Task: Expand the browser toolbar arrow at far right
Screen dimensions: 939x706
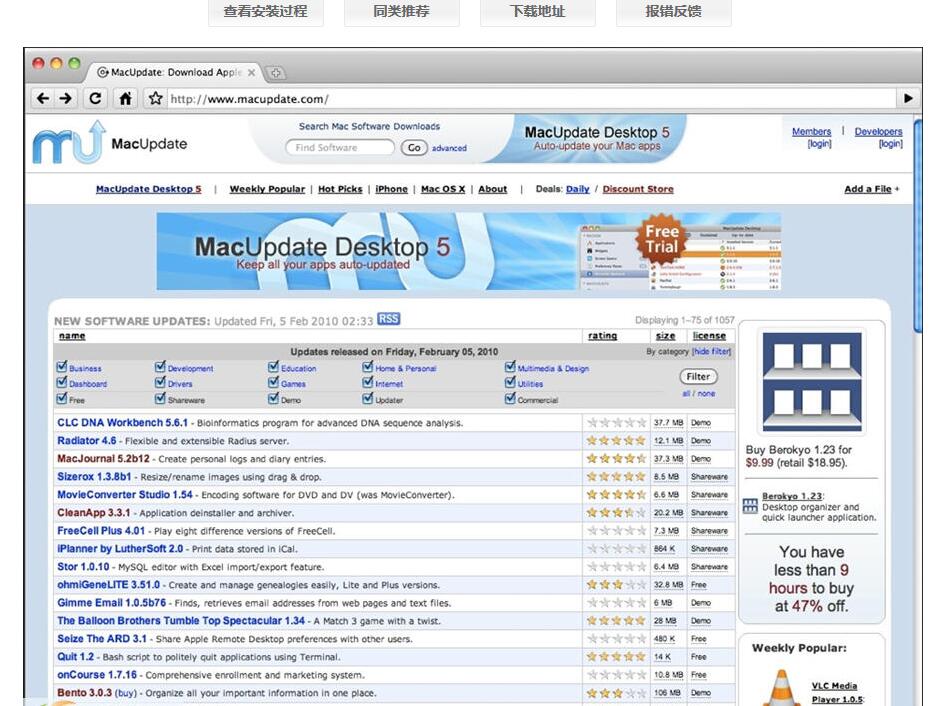Action: [908, 98]
